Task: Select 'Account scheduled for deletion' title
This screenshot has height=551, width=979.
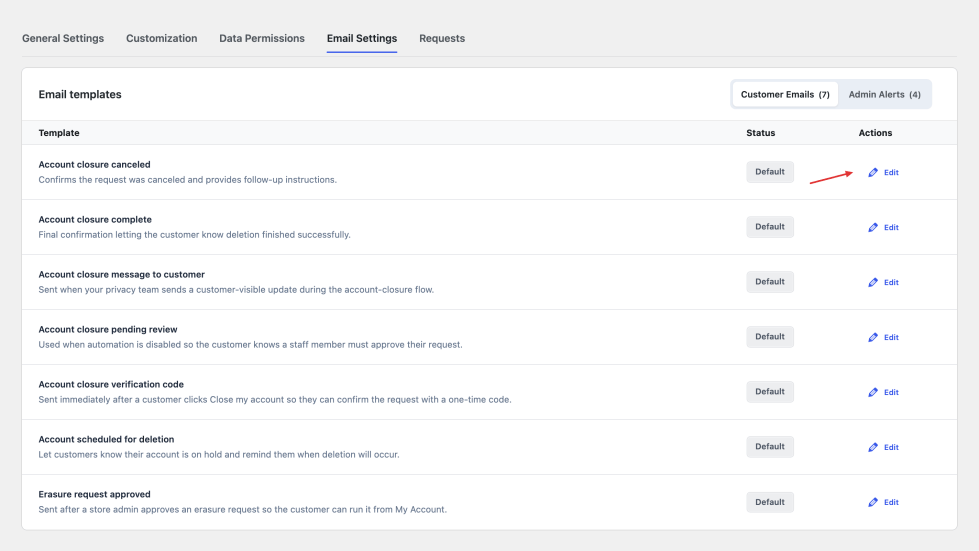Action: 106,439
